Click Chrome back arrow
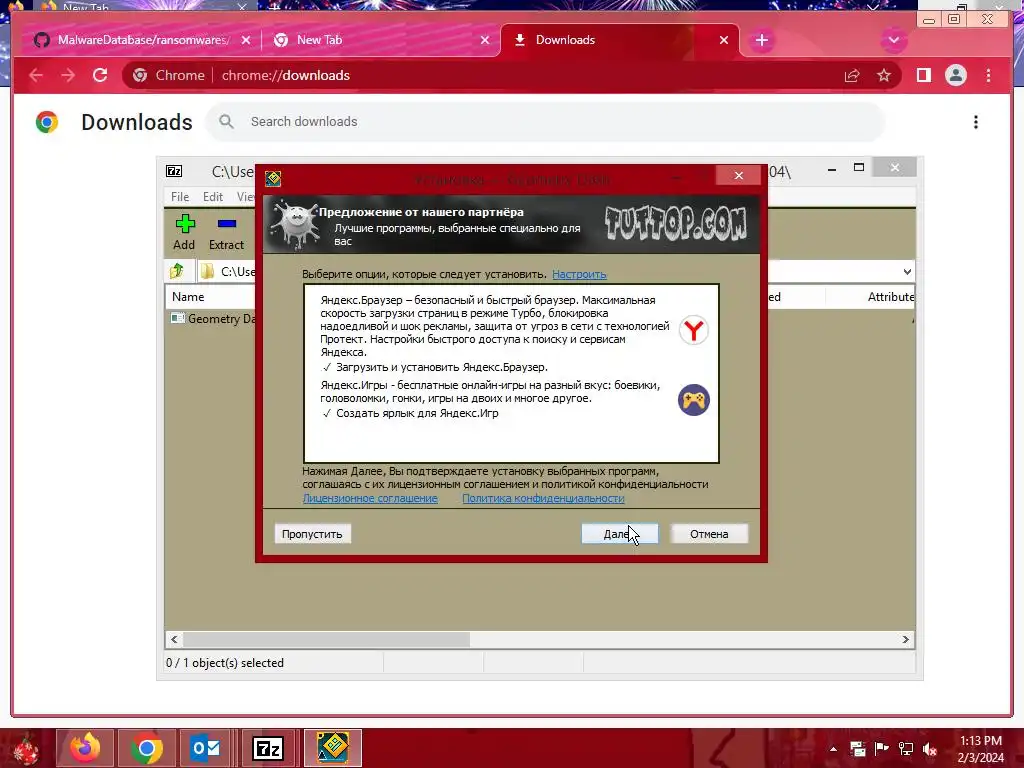The image size is (1024, 768). coord(36,75)
